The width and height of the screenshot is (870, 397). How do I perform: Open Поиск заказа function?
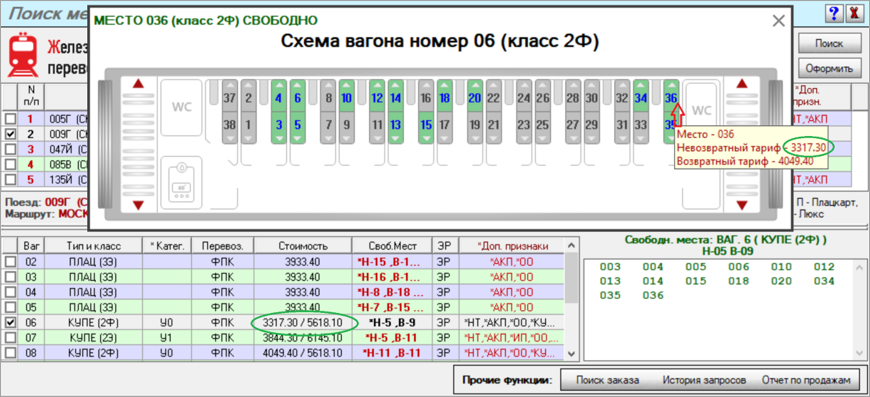click(x=608, y=380)
